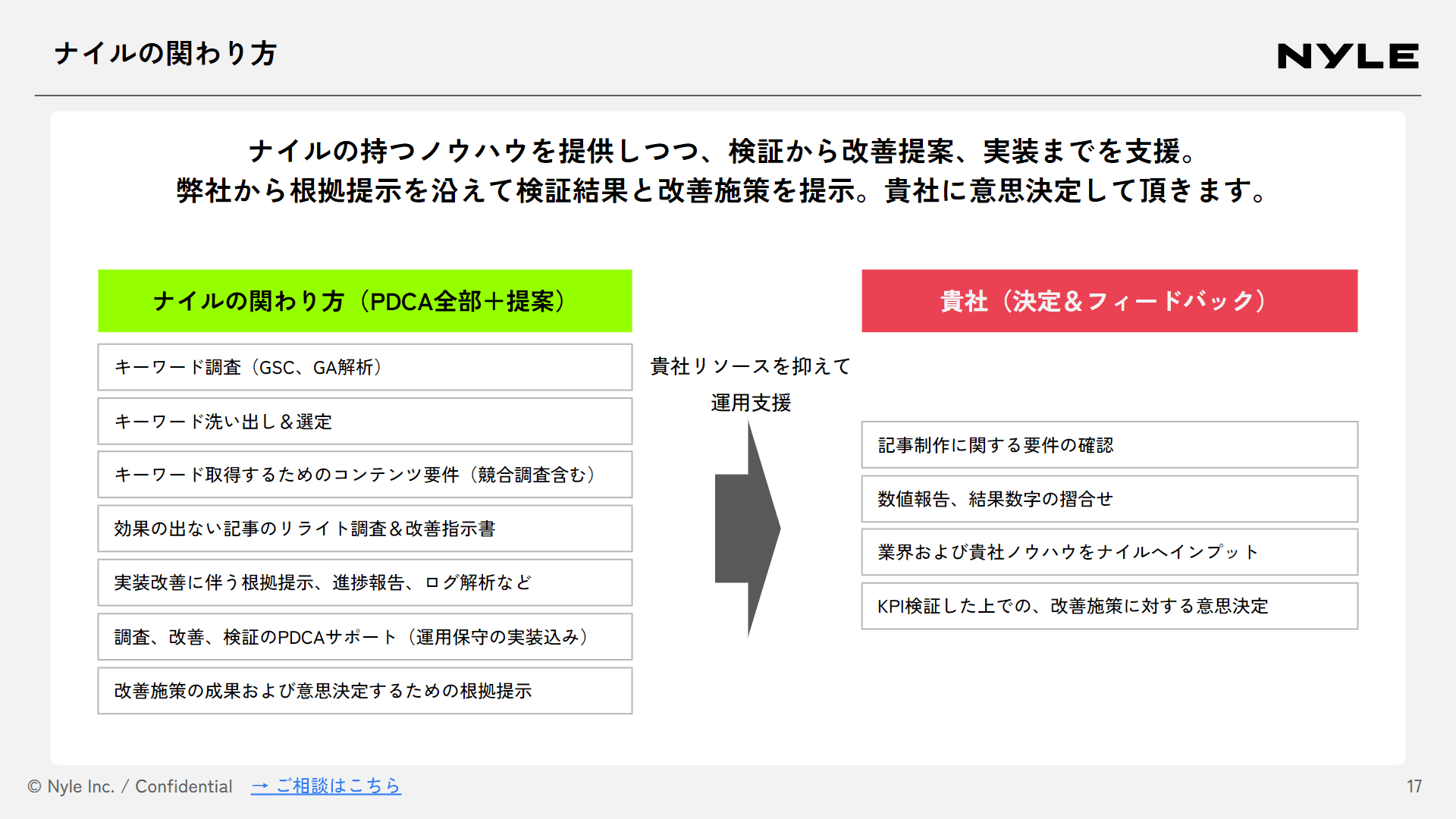The width and height of the screenshot is (1456, 819).
Task: Select the box 改善施策の成果および意思決定するための根拠提示
Action: point(365,690)
